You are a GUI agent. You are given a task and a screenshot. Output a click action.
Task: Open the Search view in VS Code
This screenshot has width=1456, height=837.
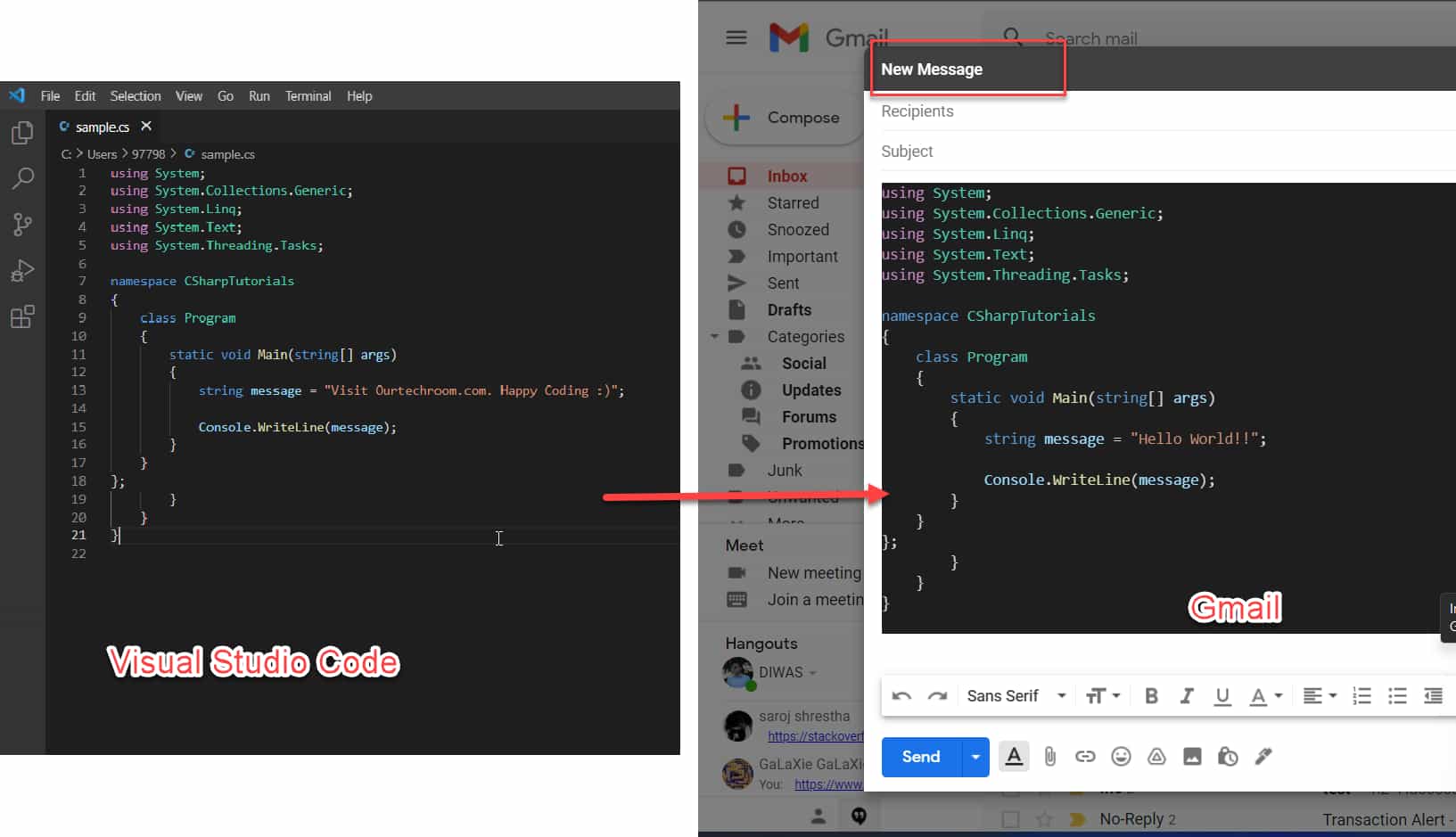point(22,178)
